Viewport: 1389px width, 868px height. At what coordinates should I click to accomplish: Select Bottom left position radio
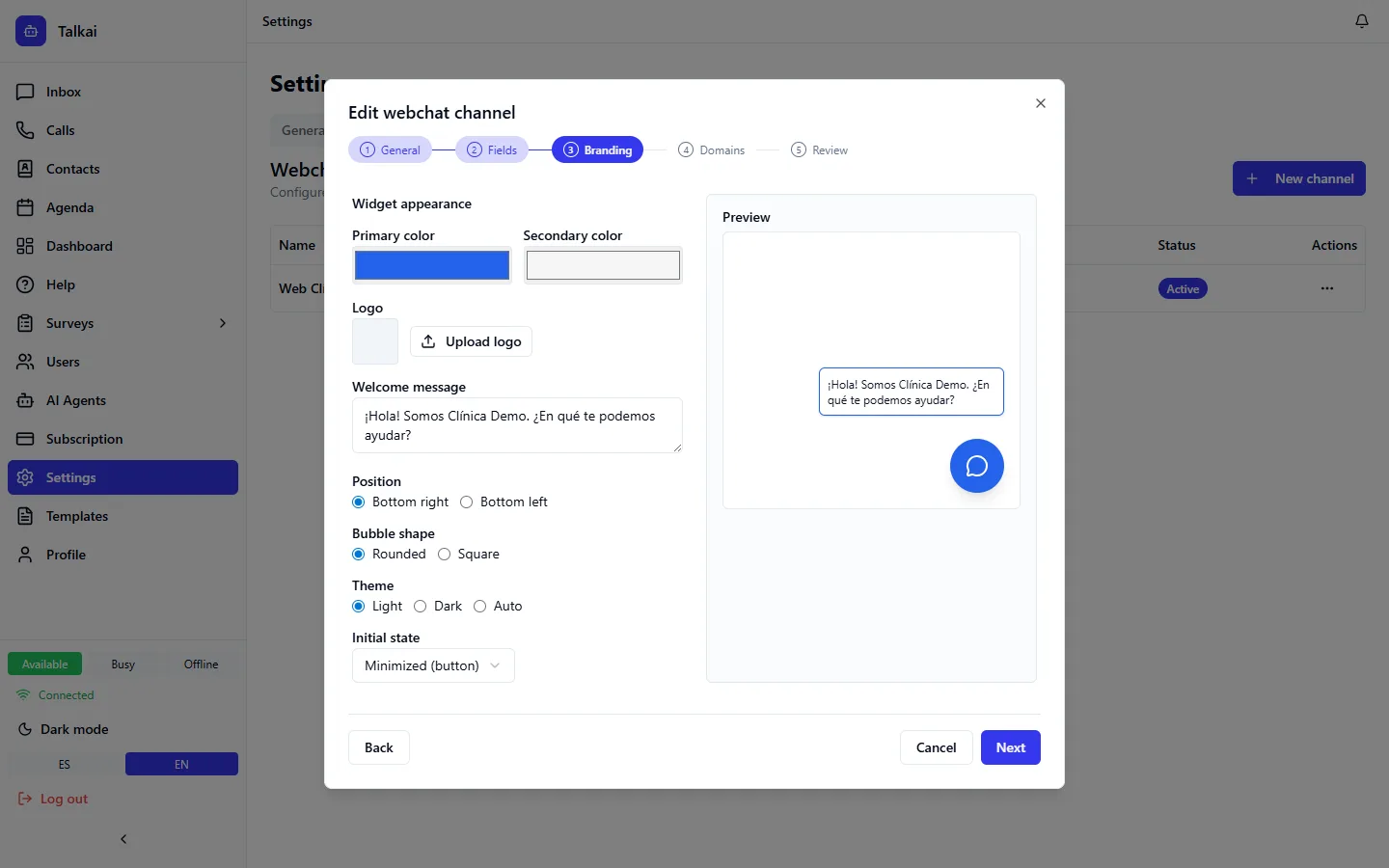click(x=467, y=502)
